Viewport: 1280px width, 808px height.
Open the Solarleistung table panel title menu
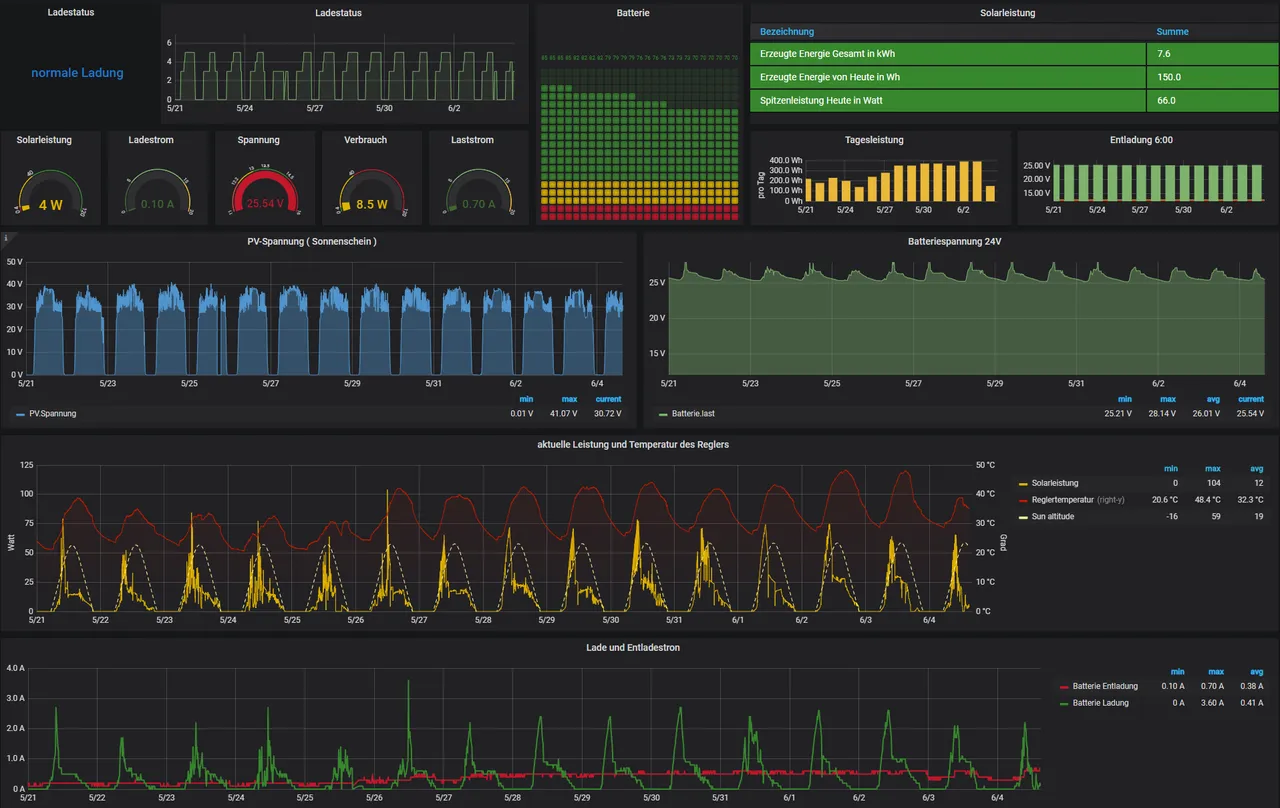[1008, 13]
